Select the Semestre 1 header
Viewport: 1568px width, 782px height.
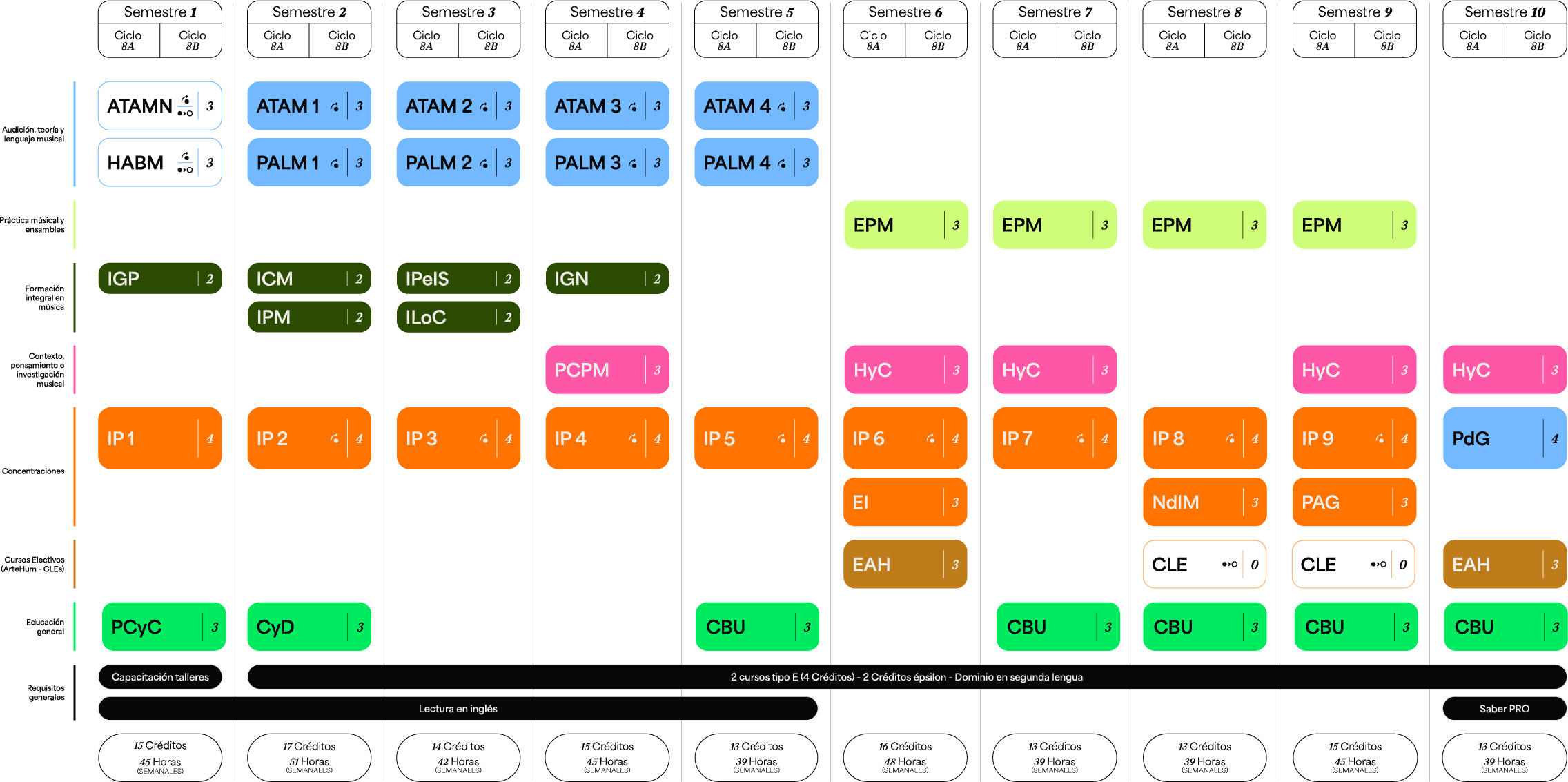coord(160,12)
